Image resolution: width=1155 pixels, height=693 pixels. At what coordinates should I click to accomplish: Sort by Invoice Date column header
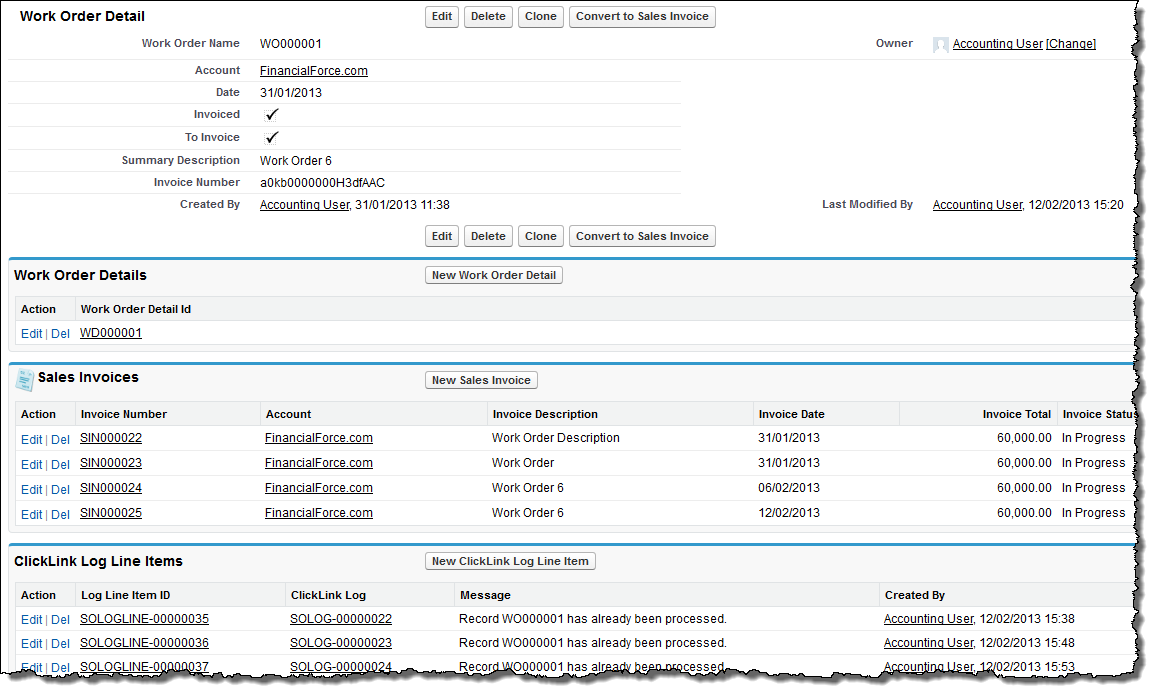pyautogui.click(x=791, y=414)
